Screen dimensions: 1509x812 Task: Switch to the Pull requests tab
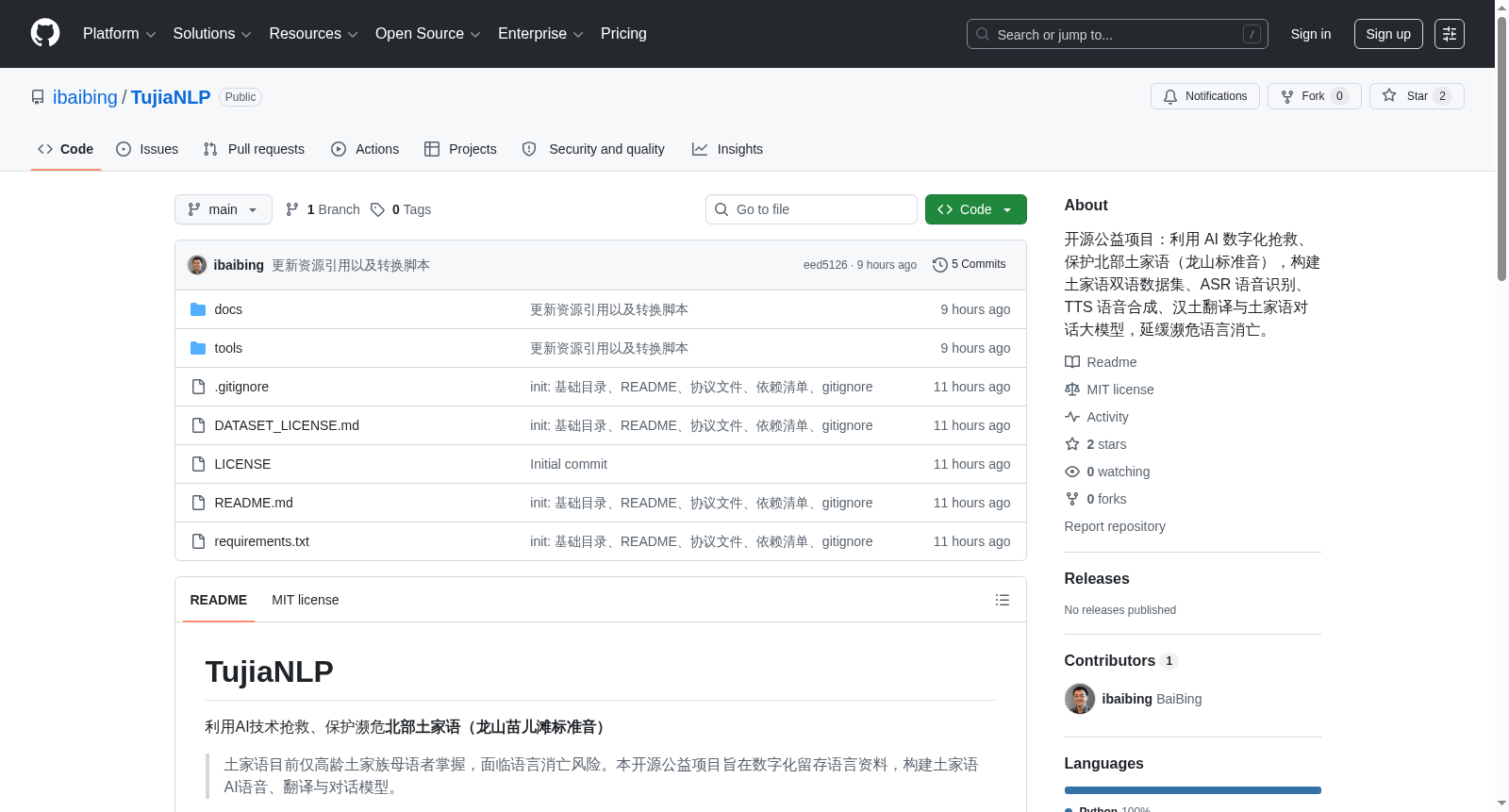pyautogui.click(x=254, y=149)
